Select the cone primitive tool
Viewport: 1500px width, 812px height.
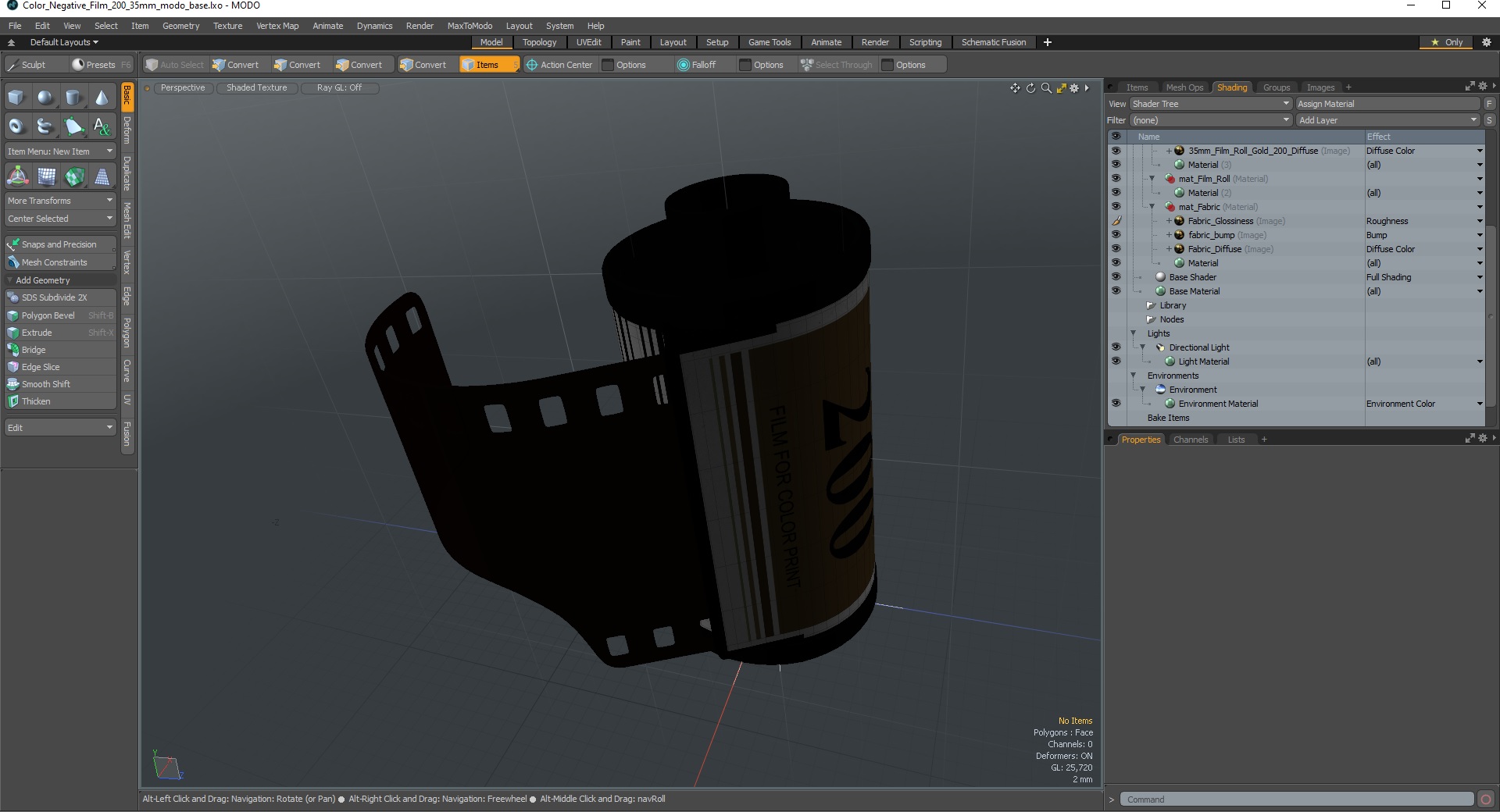[x=102, y=98]
